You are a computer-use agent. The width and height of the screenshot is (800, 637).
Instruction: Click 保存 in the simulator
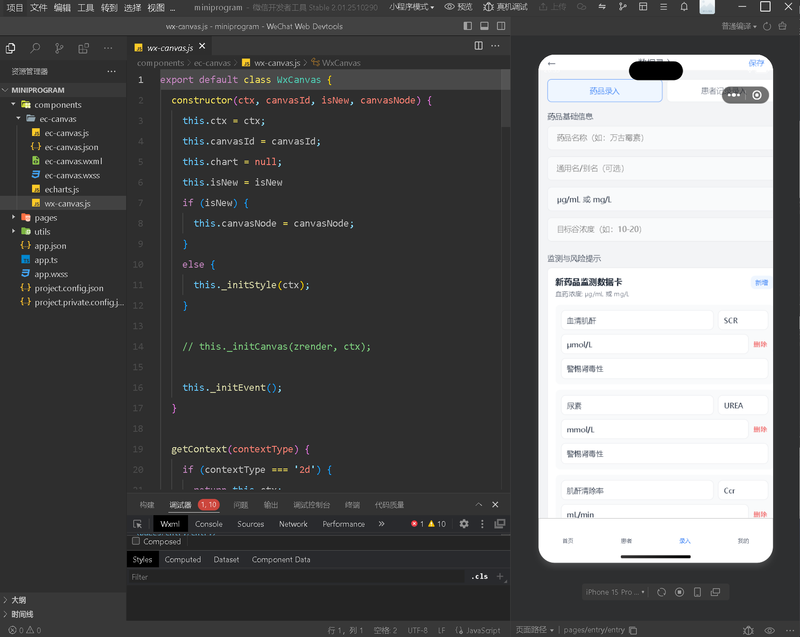[756, 63]
